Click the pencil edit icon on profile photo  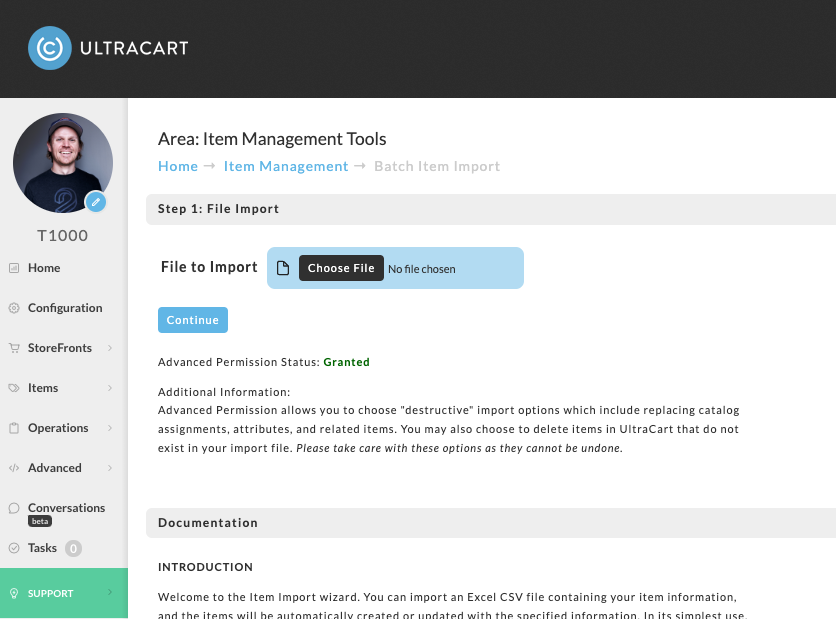[96, 202]
